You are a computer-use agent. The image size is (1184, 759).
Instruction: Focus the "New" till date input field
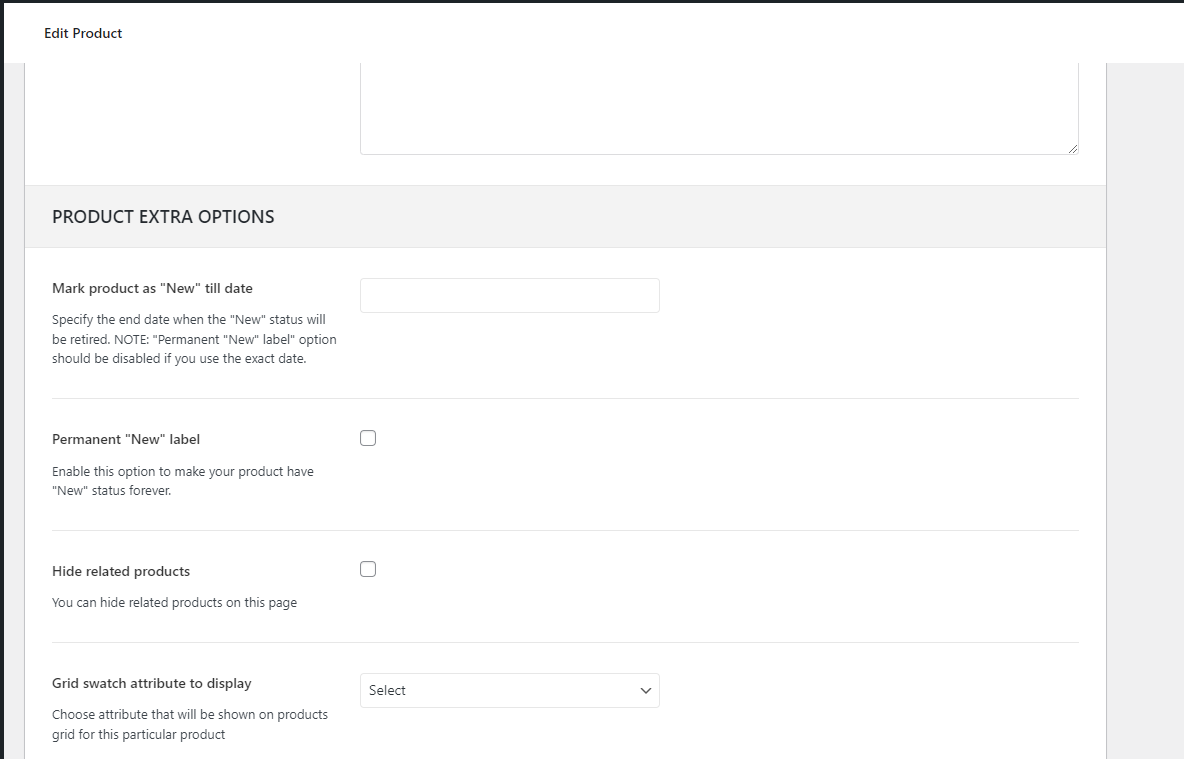coord(509,296)
